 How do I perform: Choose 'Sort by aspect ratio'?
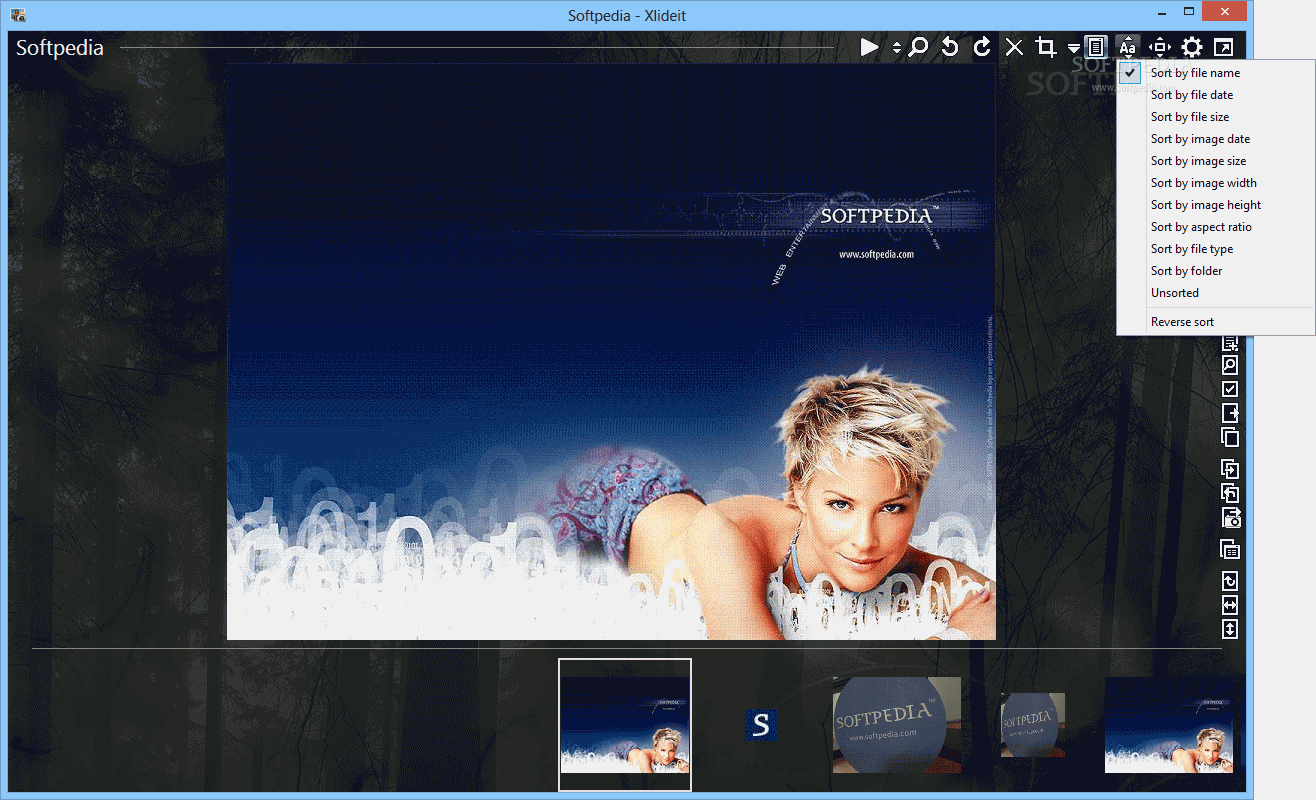pos(1215,227)
